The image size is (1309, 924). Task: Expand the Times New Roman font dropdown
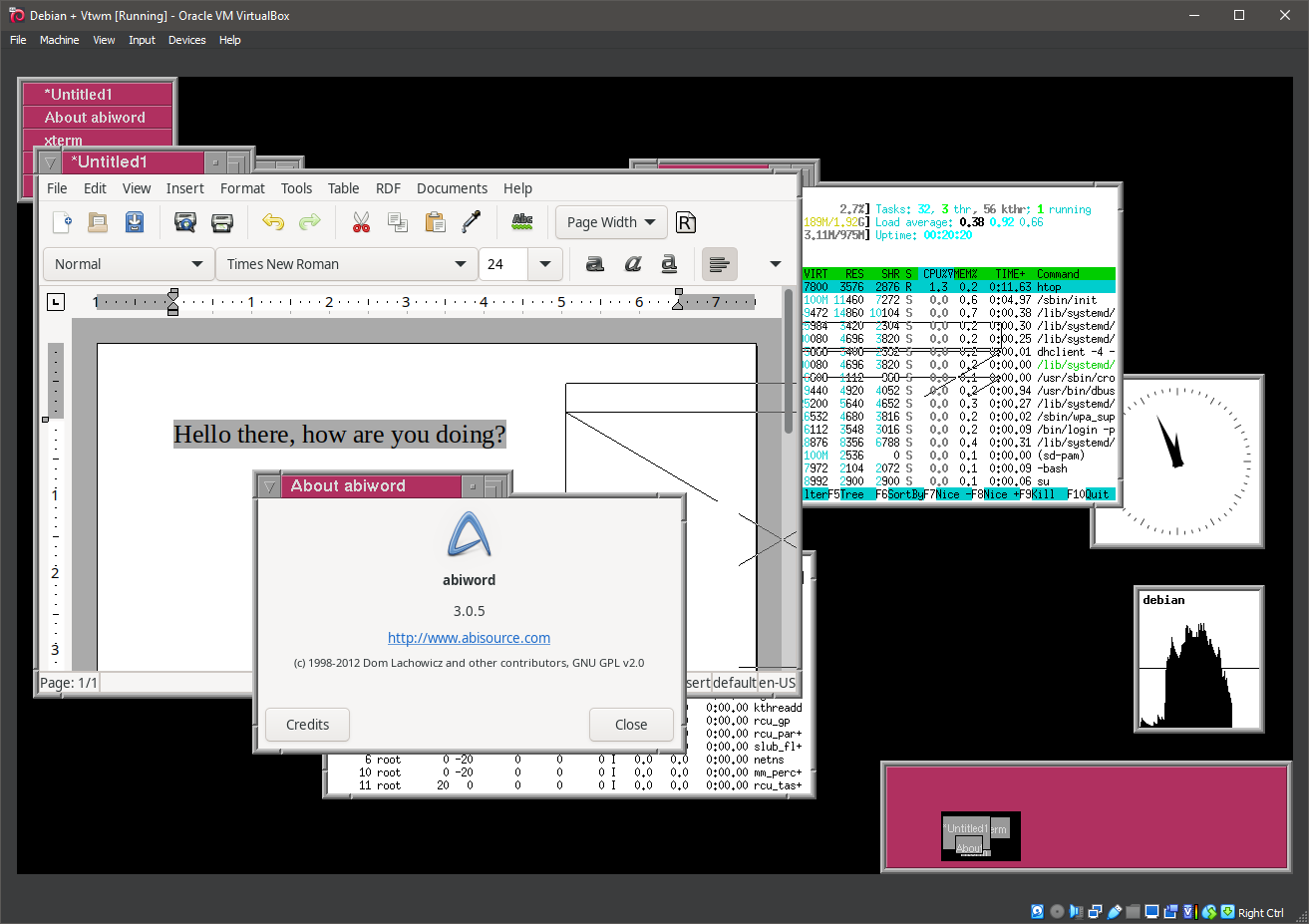pos(460,264)
